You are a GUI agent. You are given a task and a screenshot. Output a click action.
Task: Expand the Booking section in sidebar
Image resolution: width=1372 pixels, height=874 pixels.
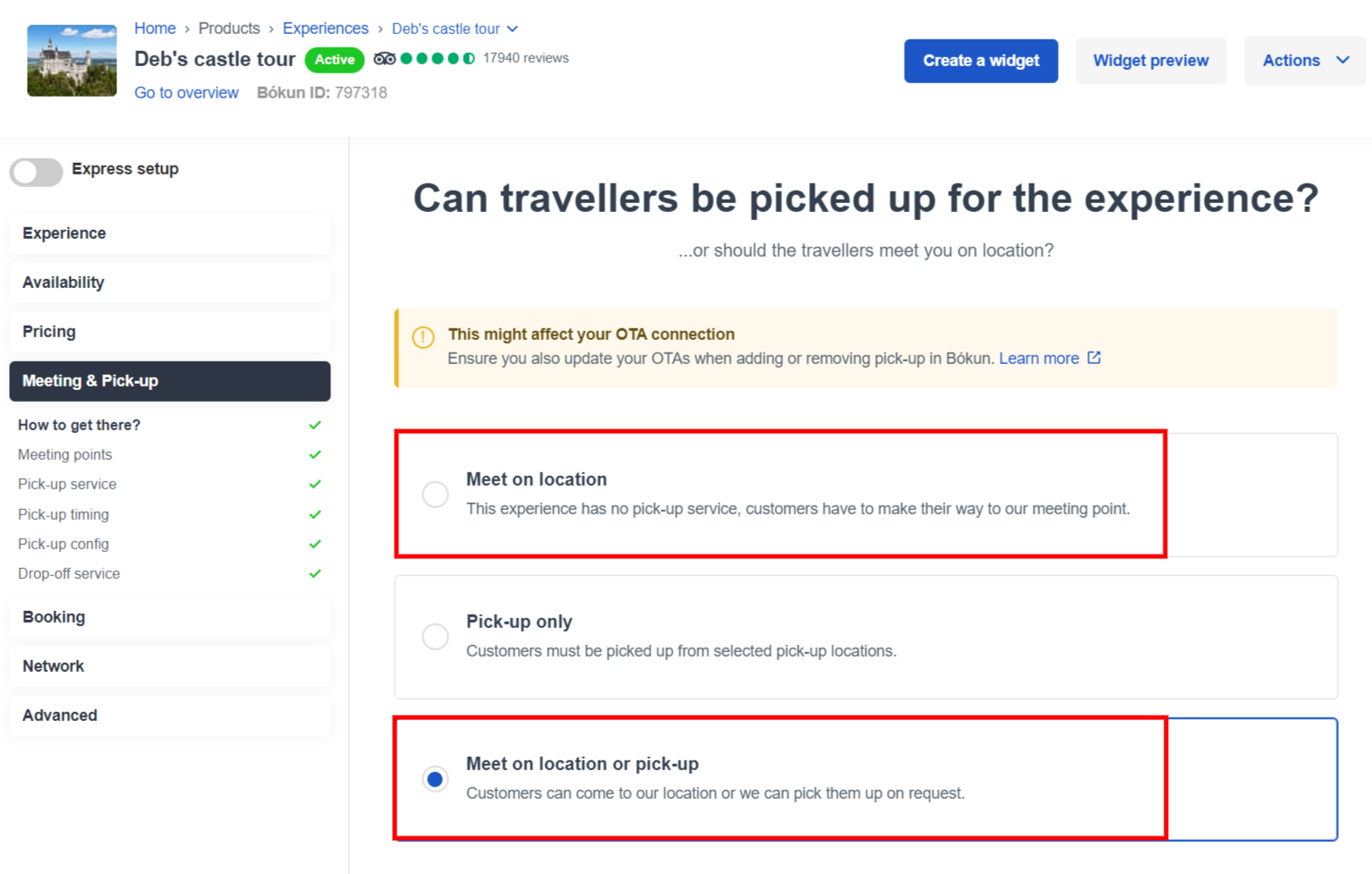click(170, 617)
